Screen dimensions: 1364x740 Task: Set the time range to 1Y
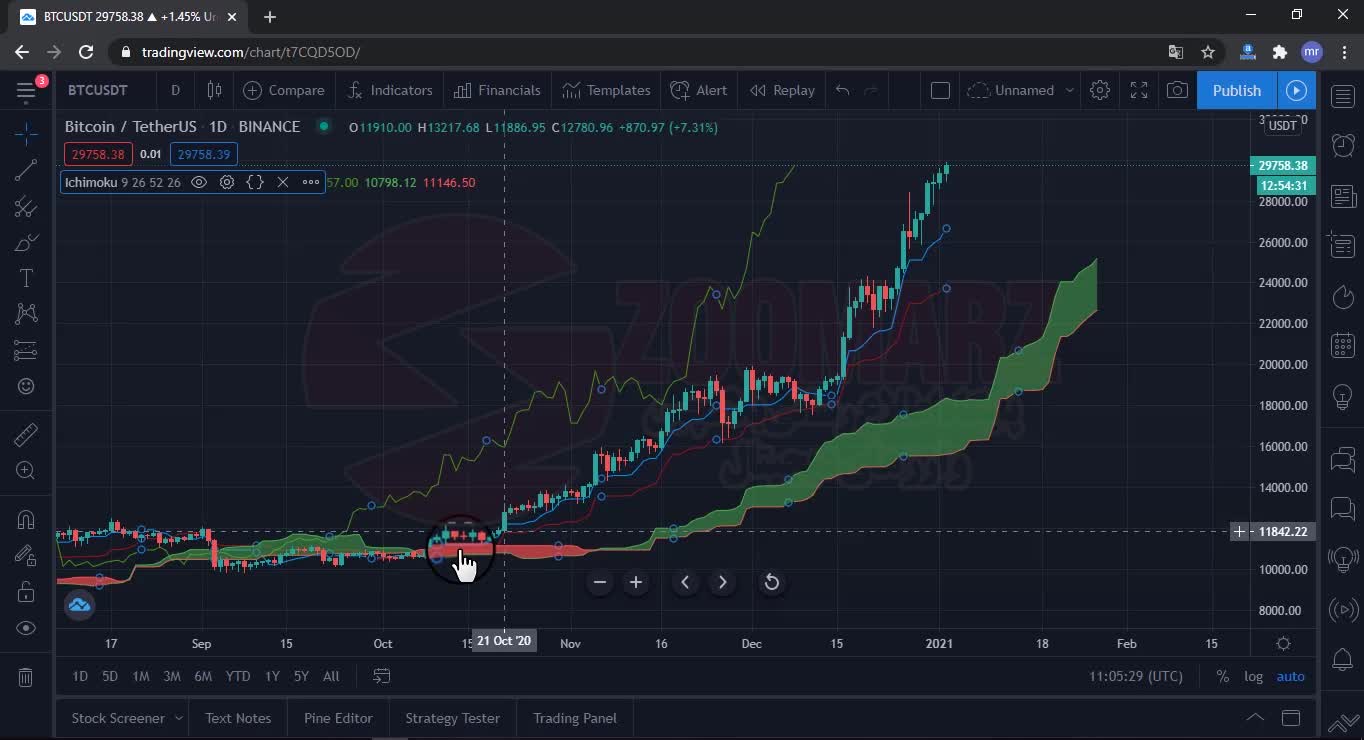(x=272, y=676)
